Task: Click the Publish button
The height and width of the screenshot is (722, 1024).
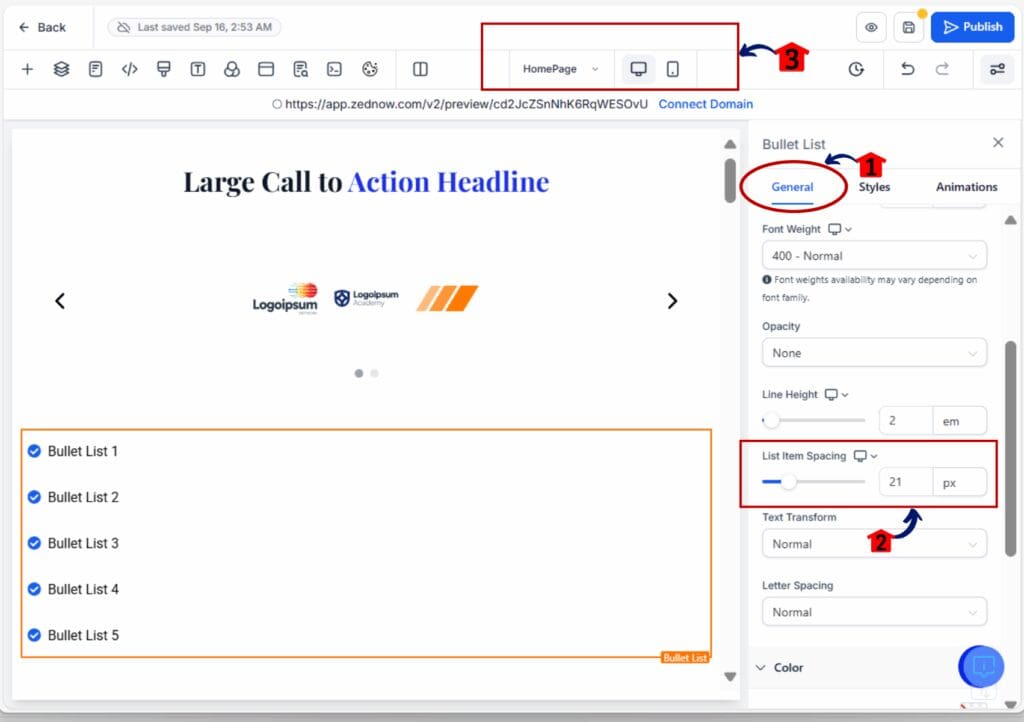Action: (972, 27)
